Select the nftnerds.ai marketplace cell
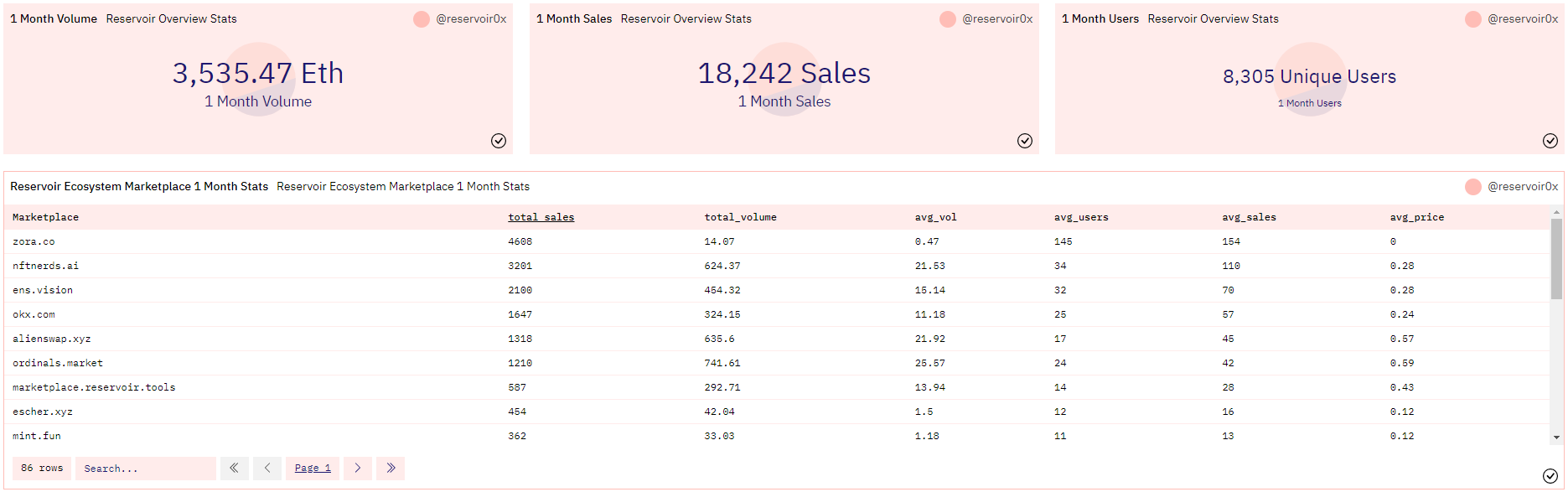 click(x=45, y=266)
